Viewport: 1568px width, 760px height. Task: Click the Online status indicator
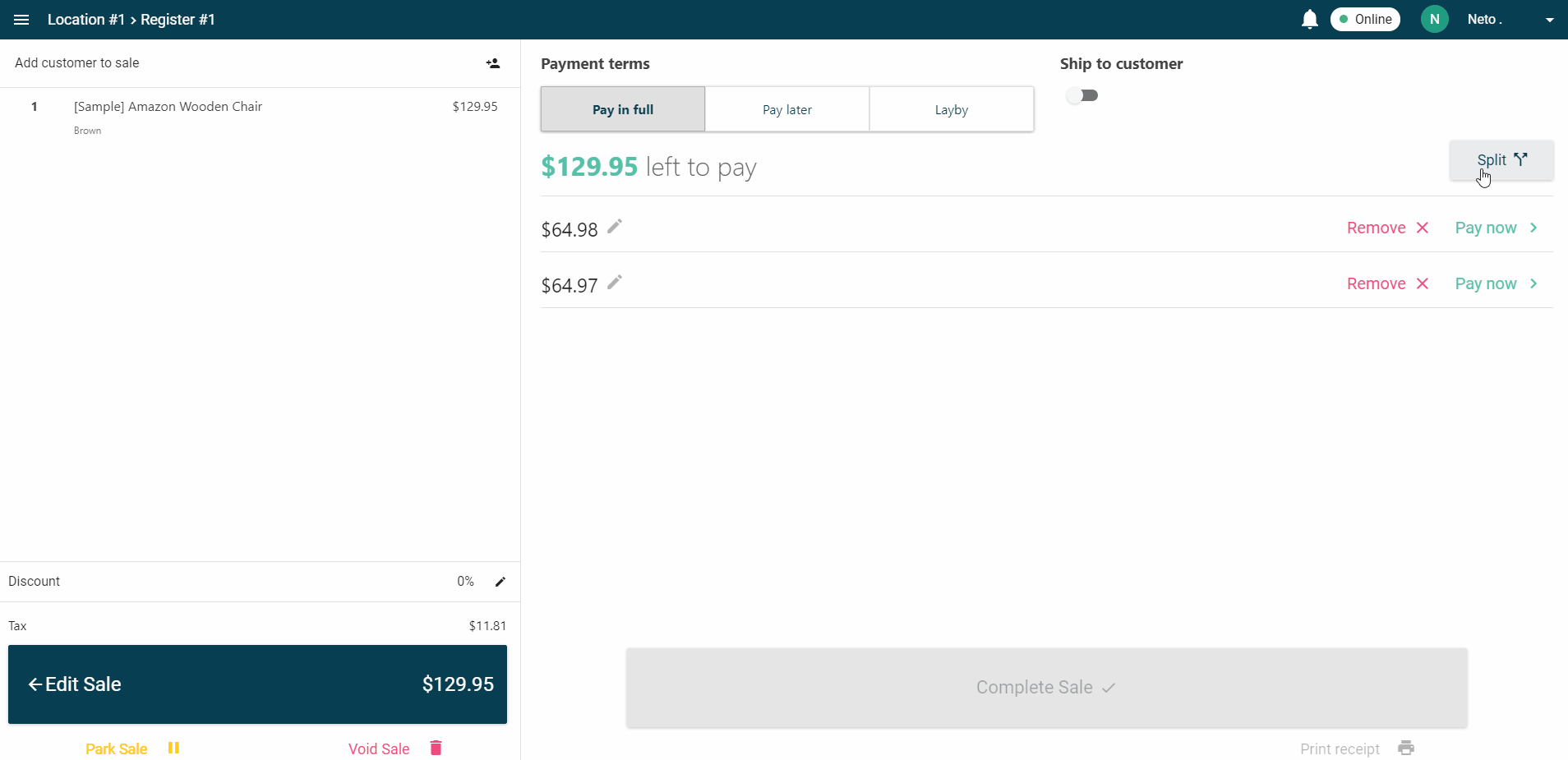1364,20
